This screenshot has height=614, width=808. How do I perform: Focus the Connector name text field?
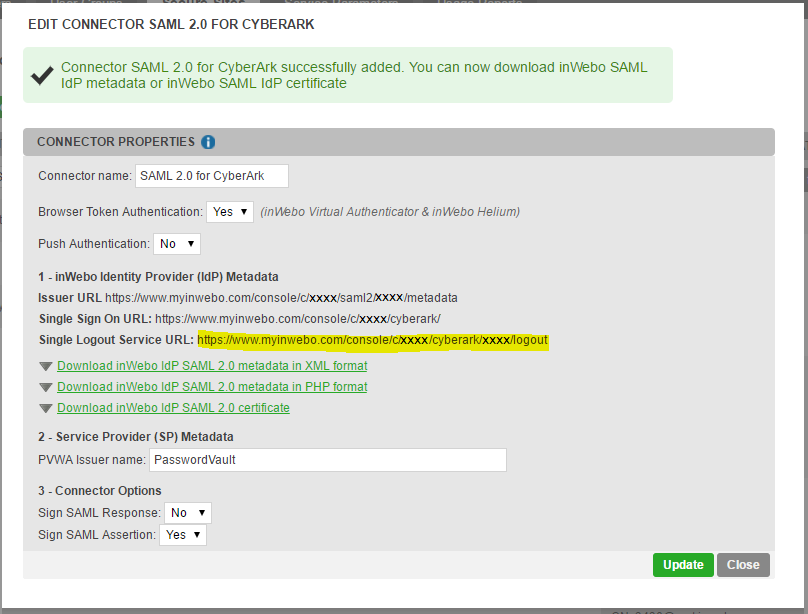(211, 176)
